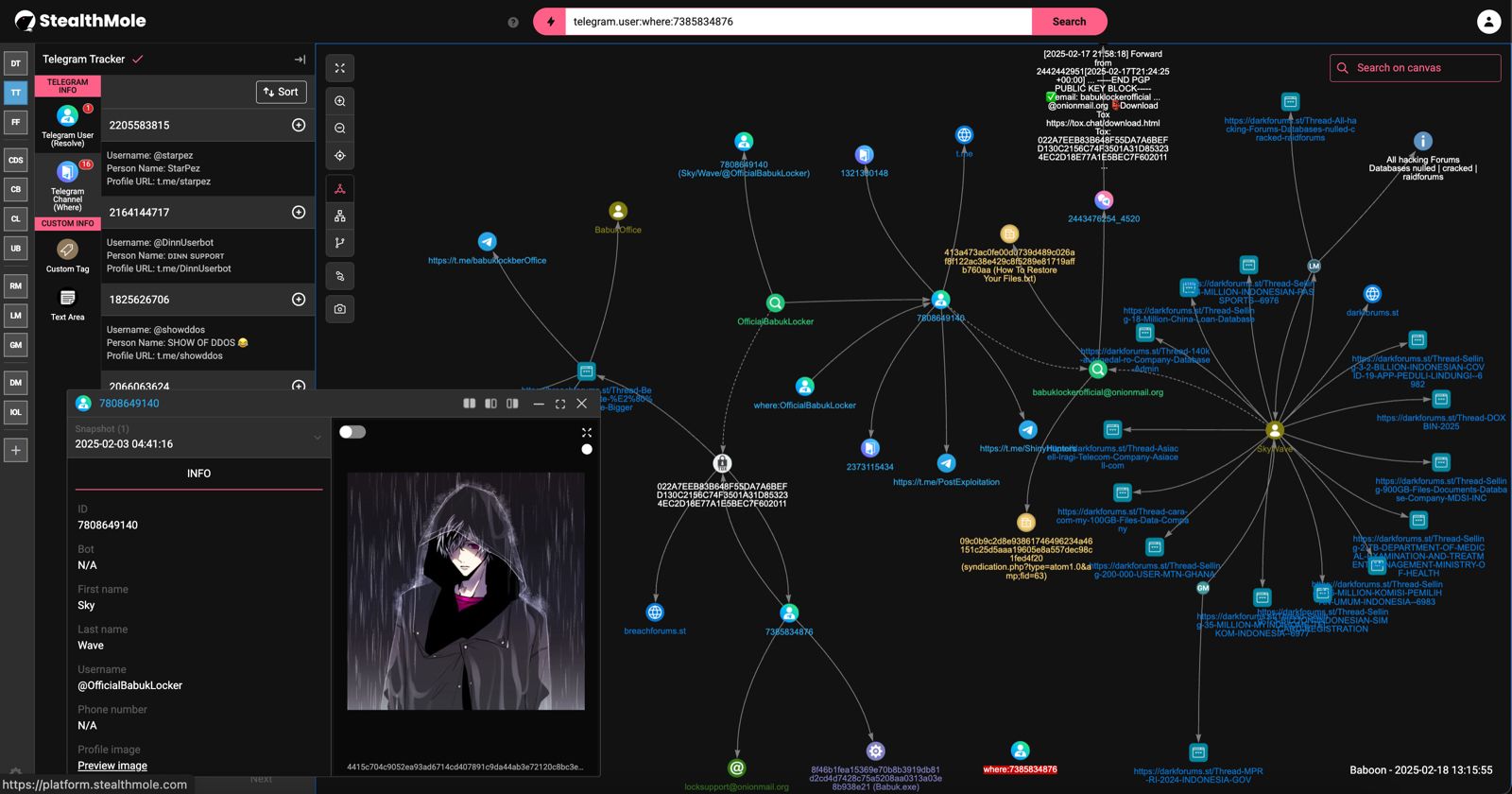Open the user account icon in header

[x=1488, y=22]
